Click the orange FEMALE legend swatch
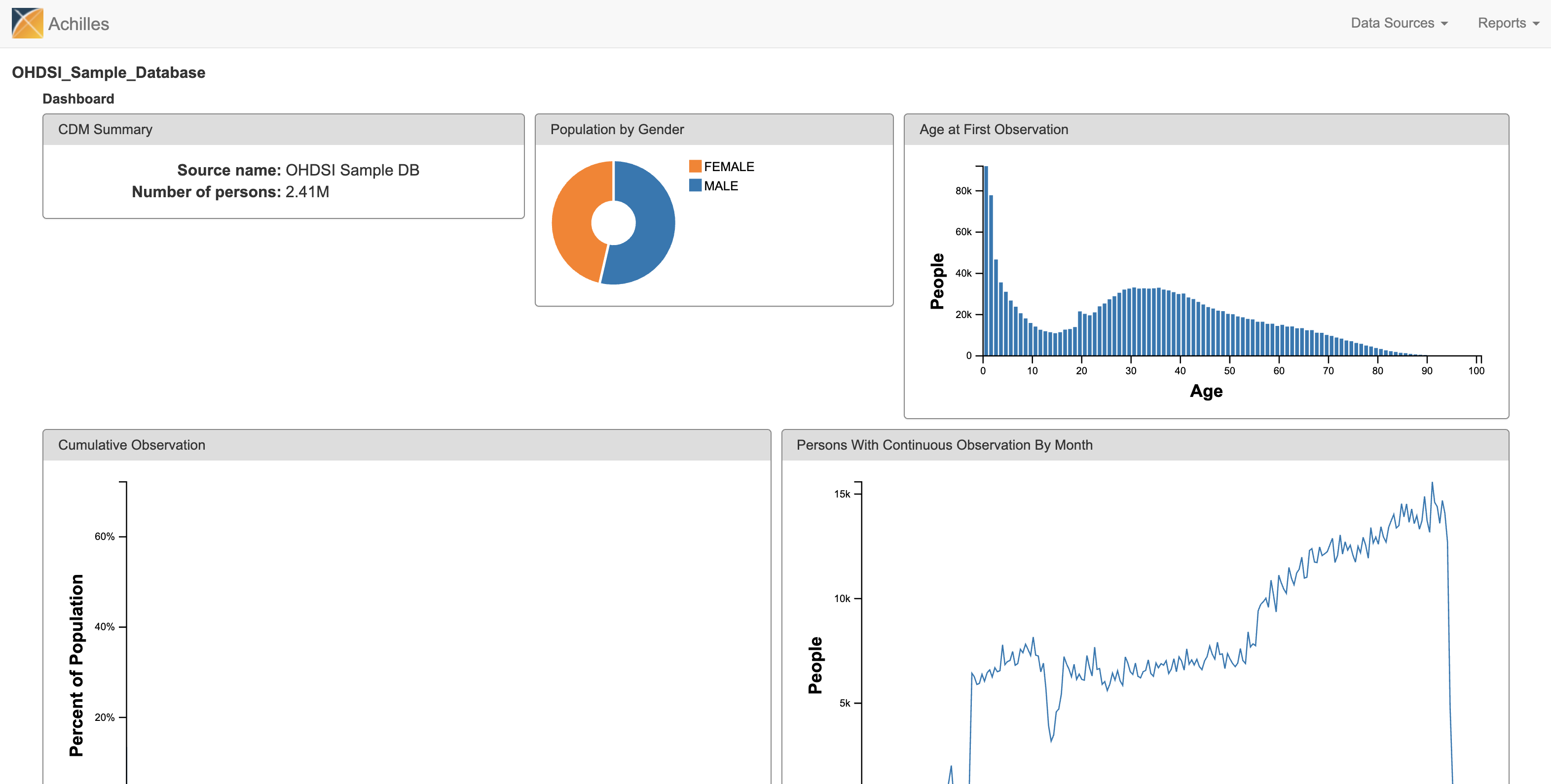The width and height of the screenshot is (1551, 784). tap(695, 166)
